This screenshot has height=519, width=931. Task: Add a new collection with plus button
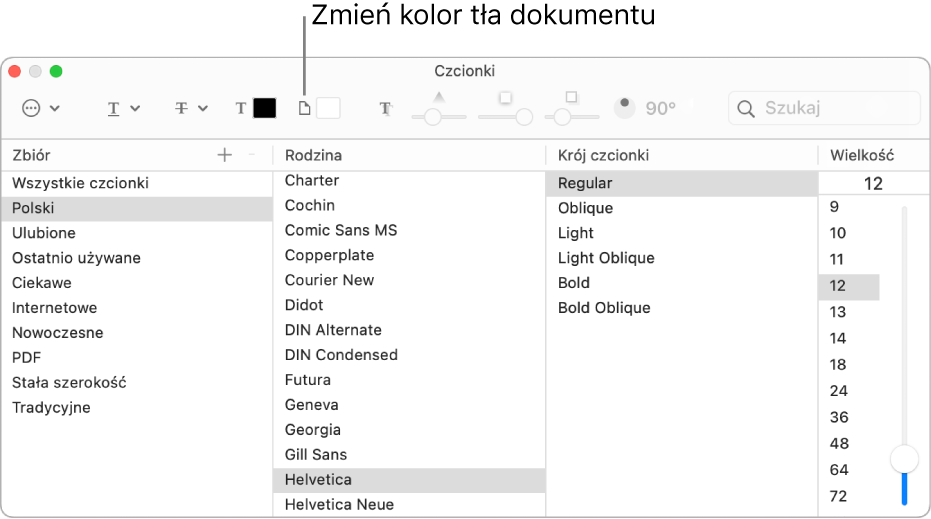[x=224, y=155]
